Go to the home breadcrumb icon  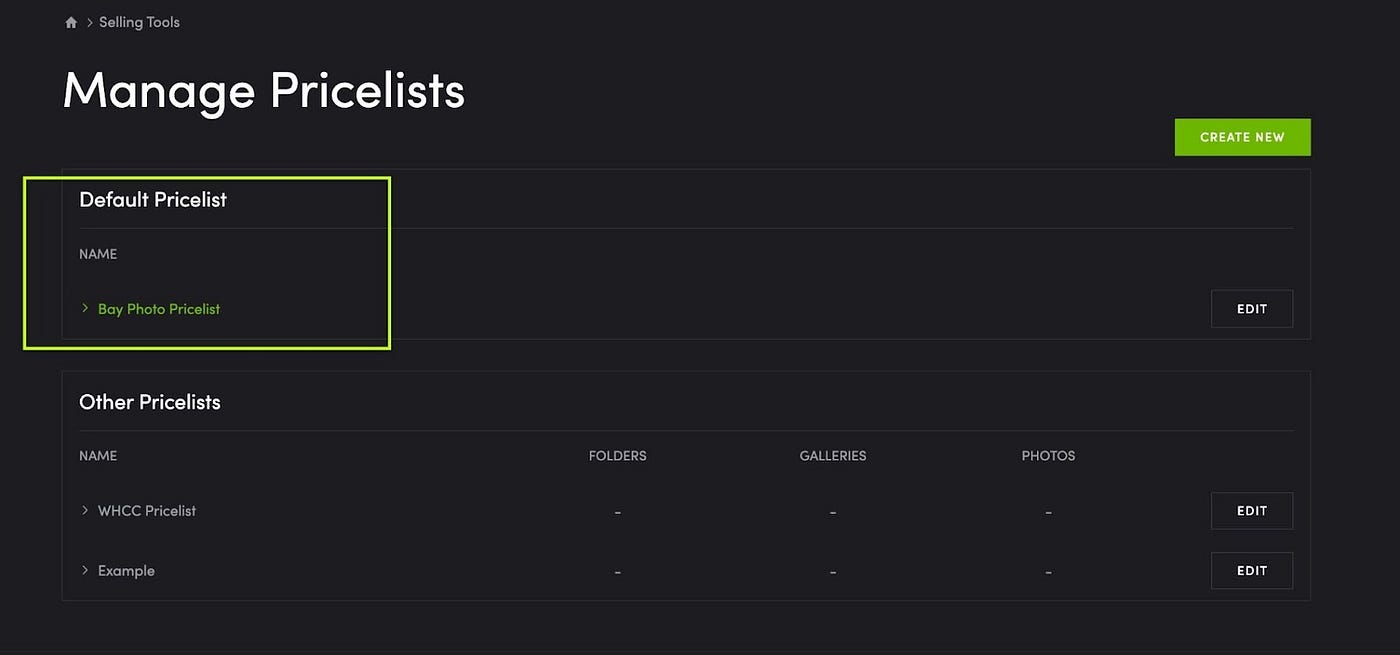coord(71,22)
